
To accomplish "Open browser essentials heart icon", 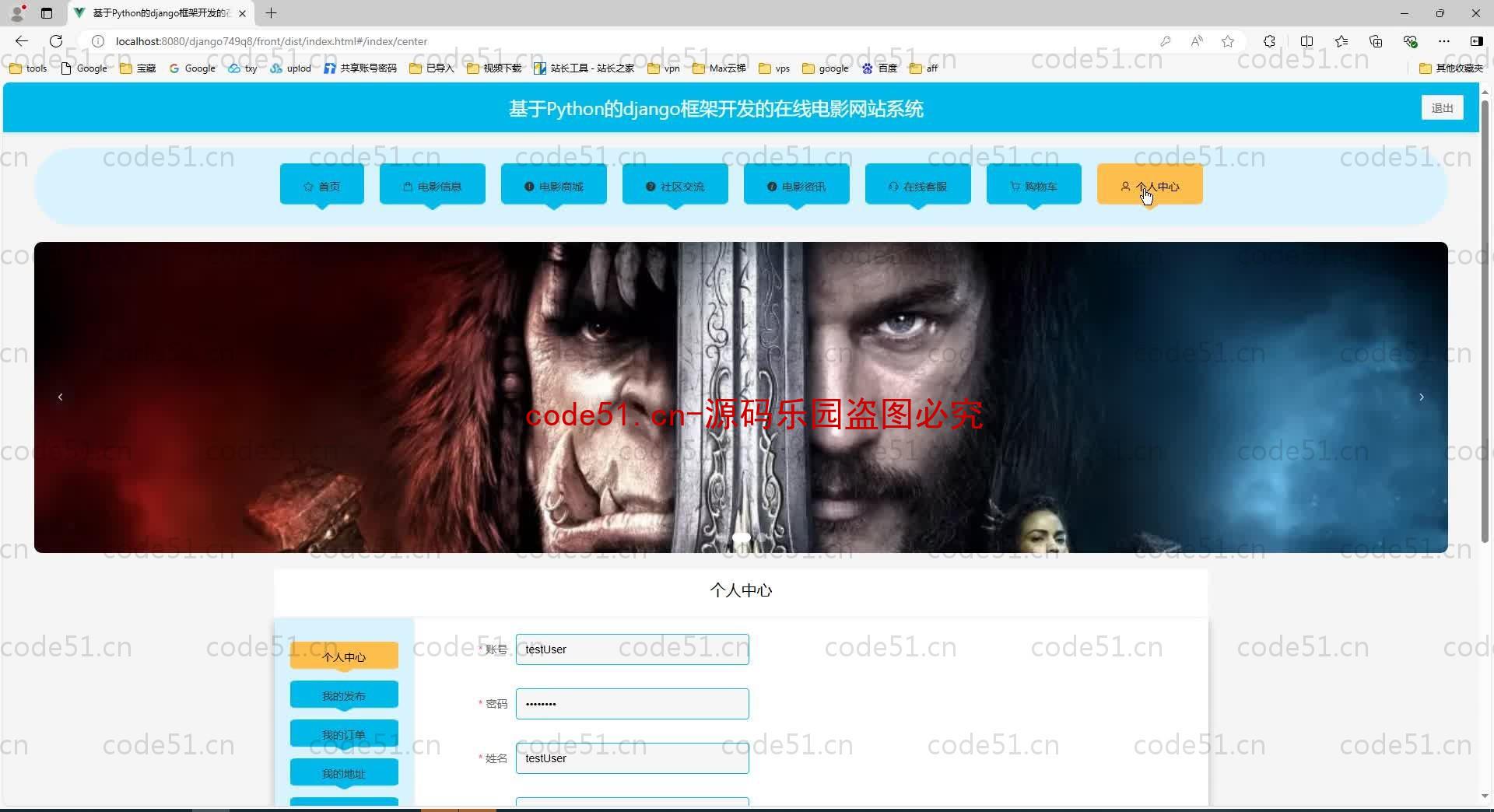I will click(1410, 41).
